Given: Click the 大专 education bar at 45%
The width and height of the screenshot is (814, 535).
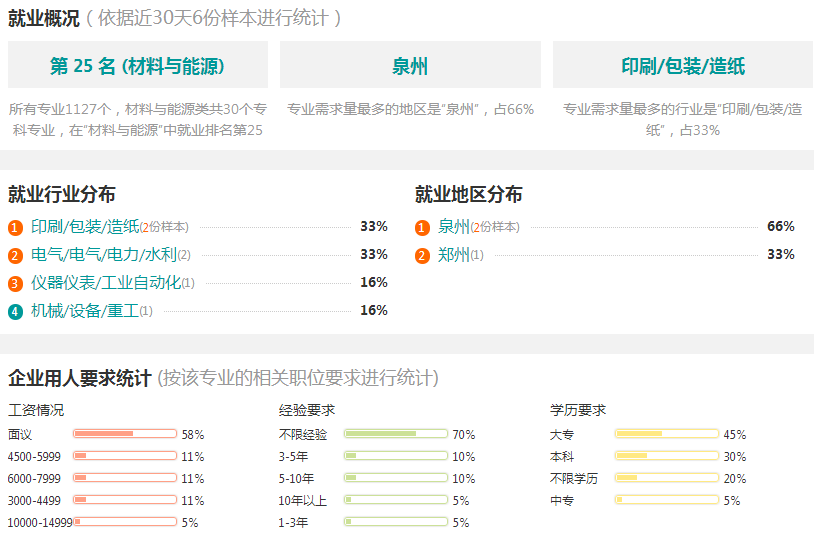Looking at the screenshot, I should click(x=667, y=434).
